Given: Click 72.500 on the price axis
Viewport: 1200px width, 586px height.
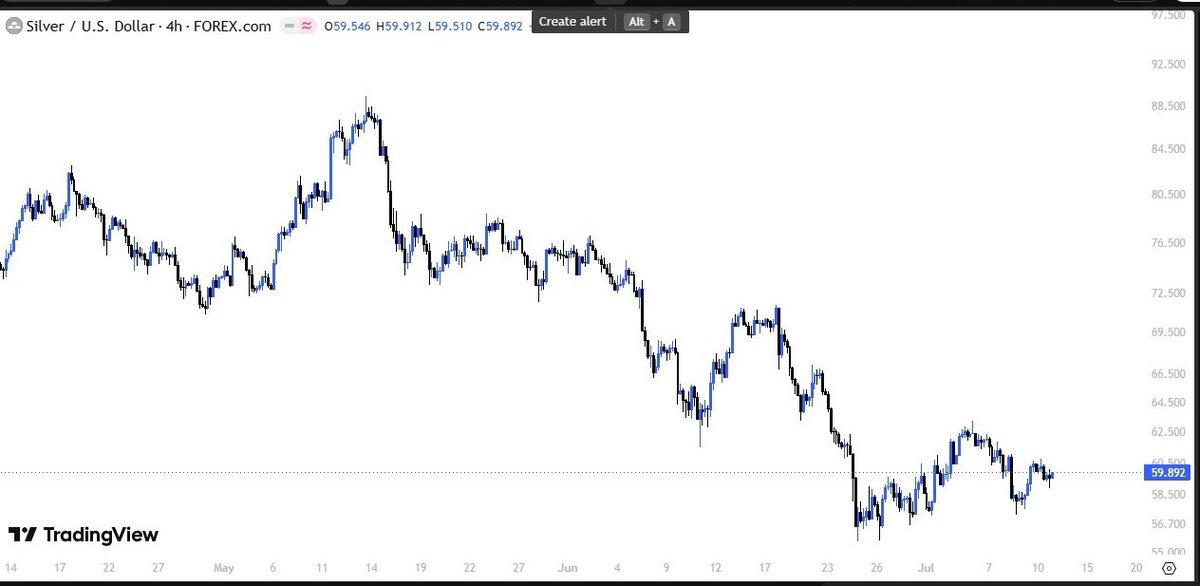Looking at the screenshot, I should 1168,293.
